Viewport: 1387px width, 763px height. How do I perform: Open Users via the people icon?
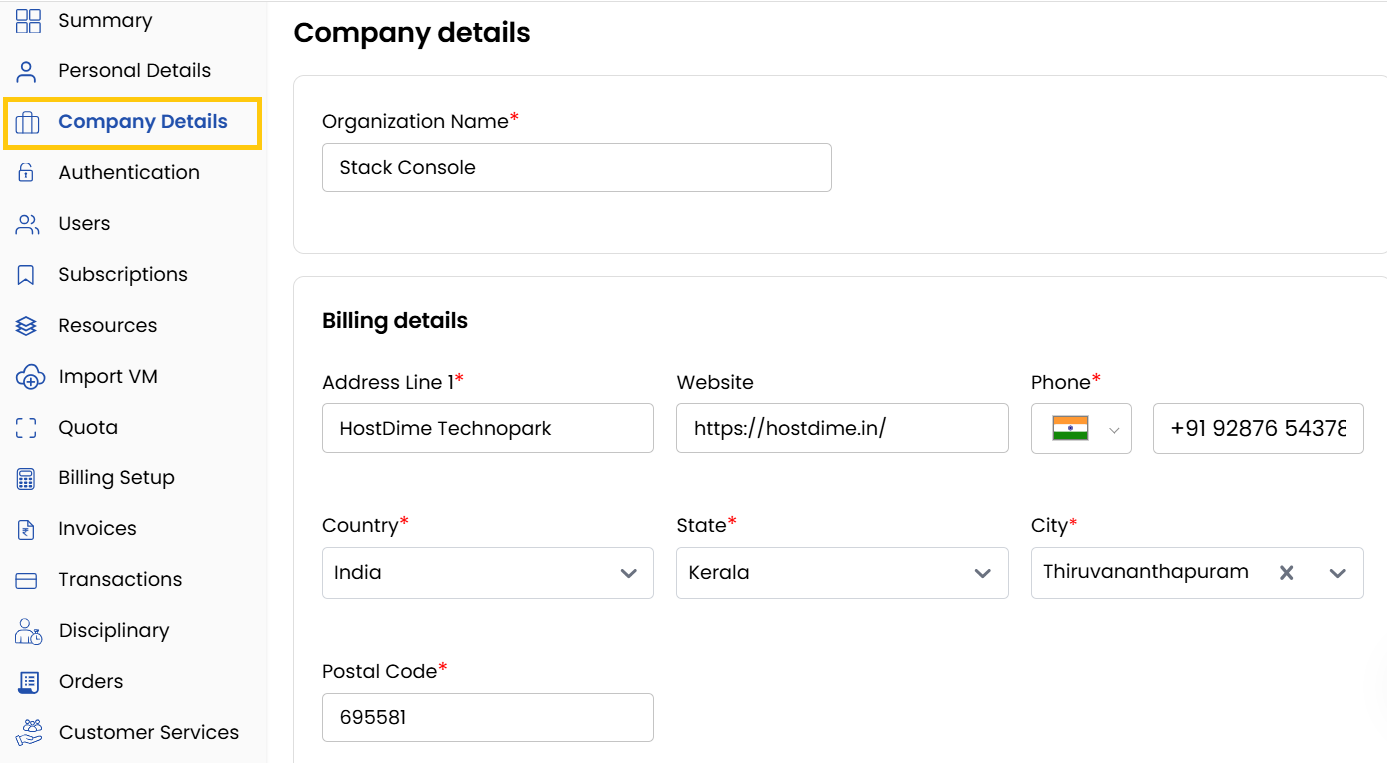(28, 222)
